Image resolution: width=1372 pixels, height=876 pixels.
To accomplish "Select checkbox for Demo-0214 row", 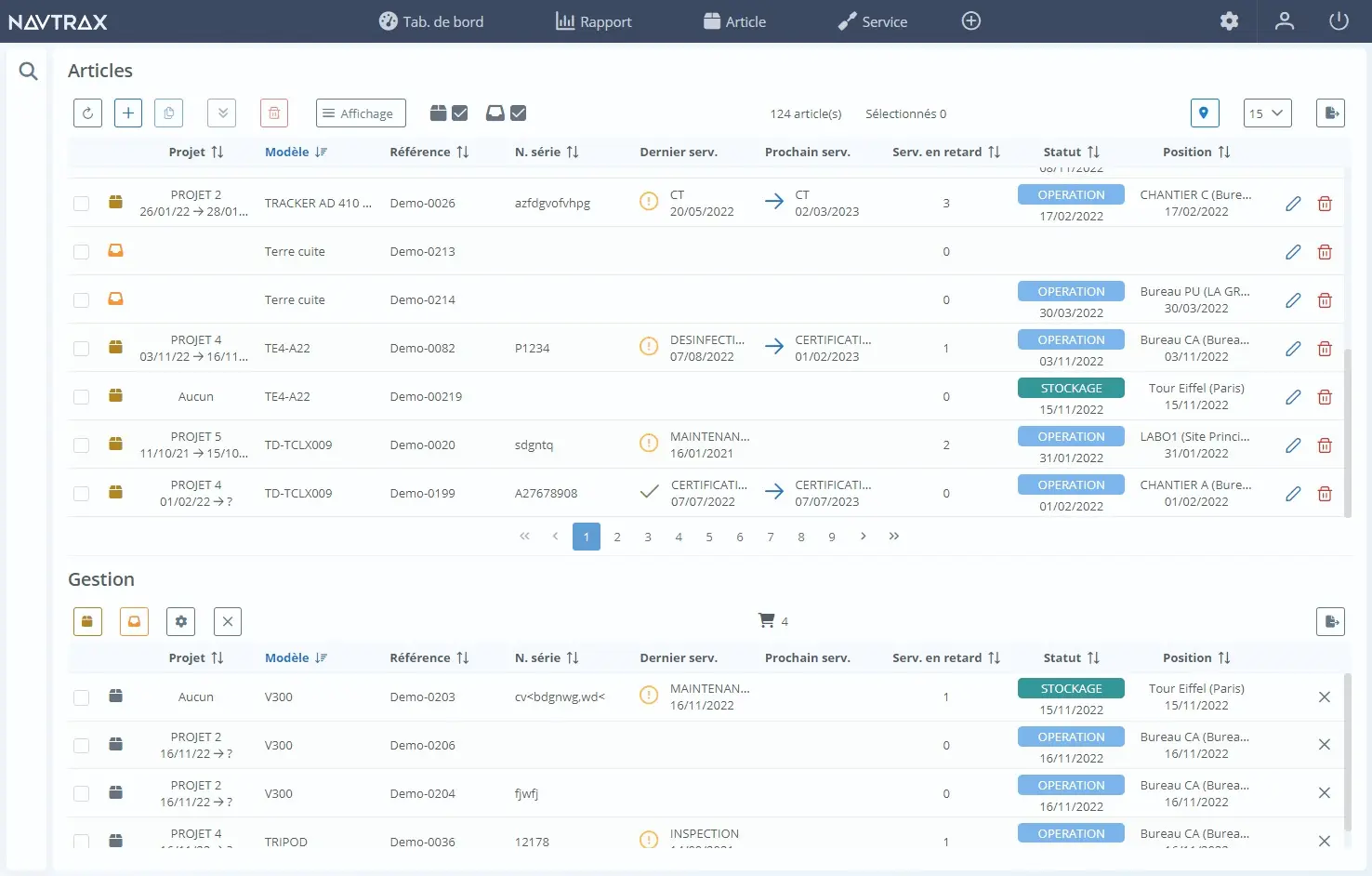I will [x=82, y=300].
